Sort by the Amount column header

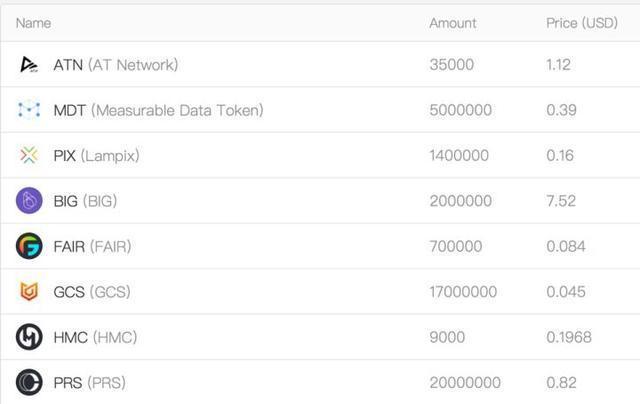[453, 23]
